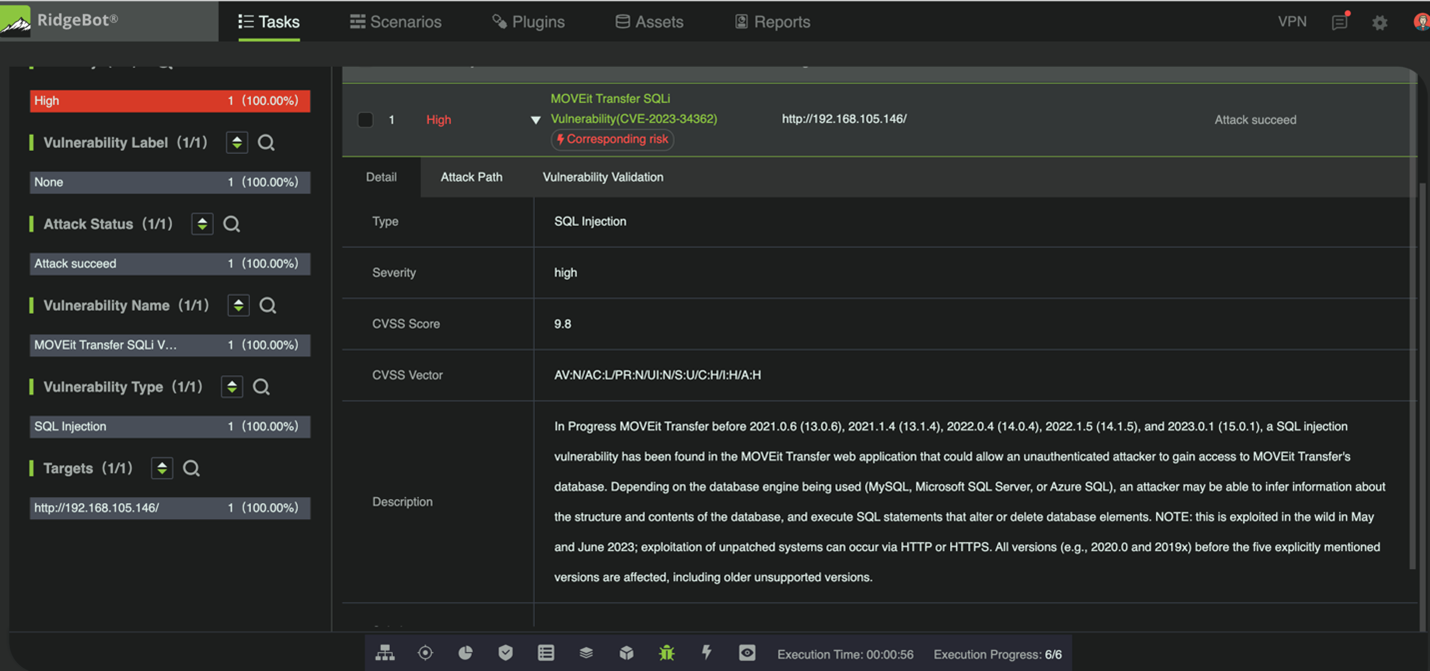Open the pie chart icon in bottom toolbar

[x=465, y=653]
